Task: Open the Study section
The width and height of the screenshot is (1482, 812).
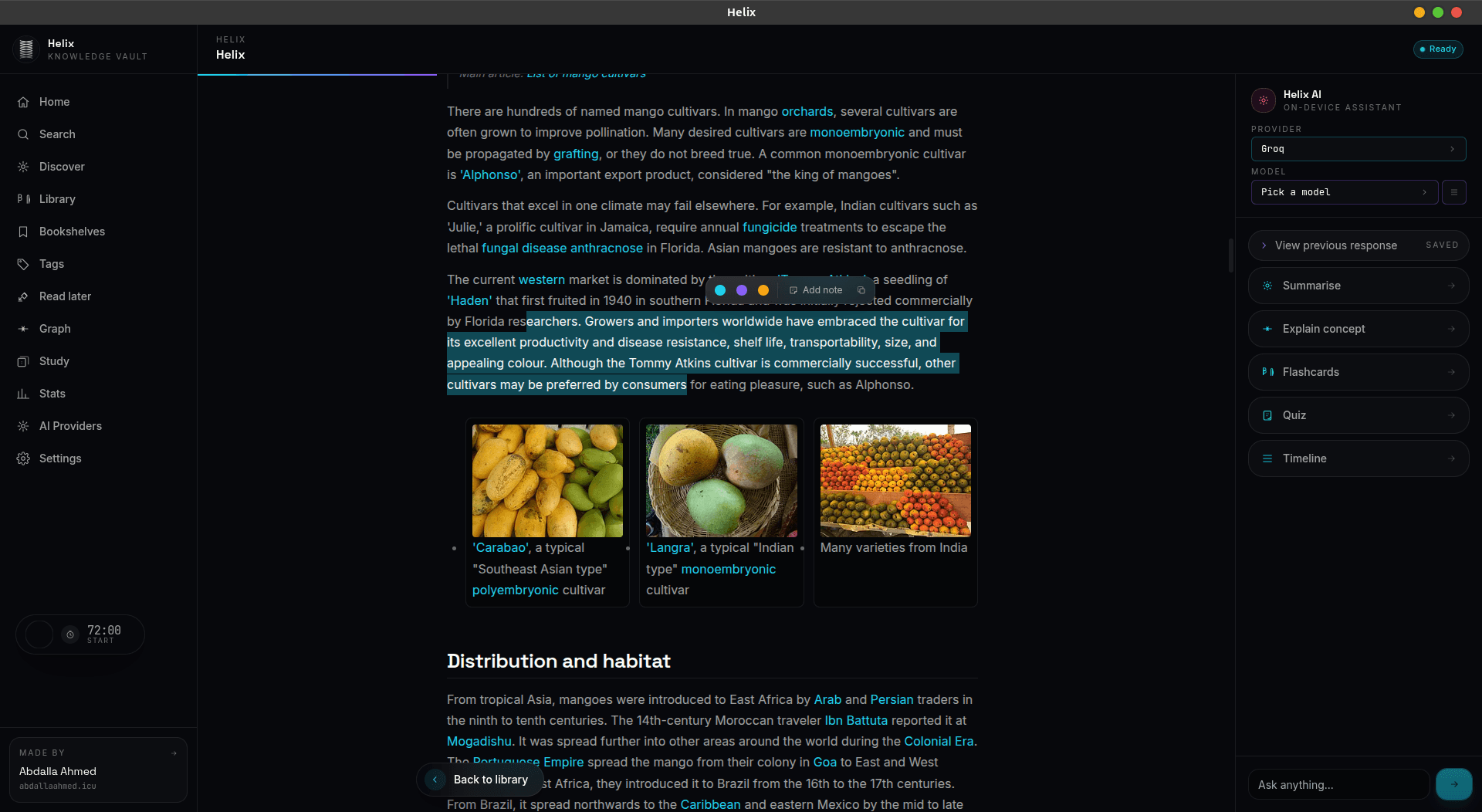Action: point(98,361)
